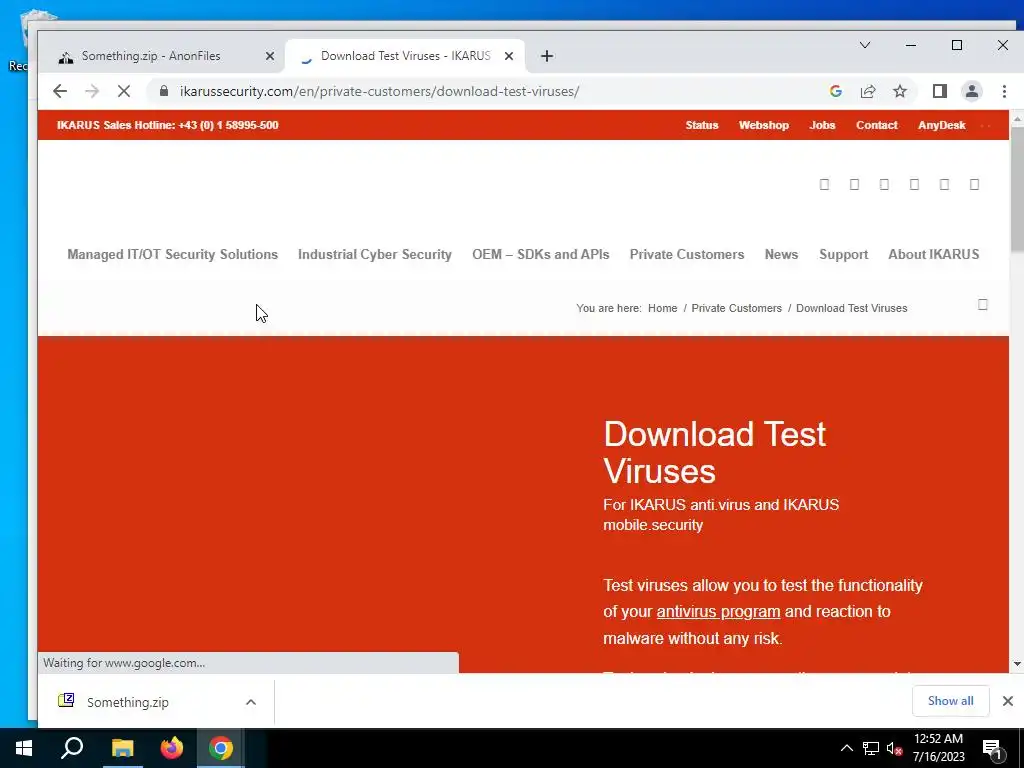Screen dimensions: 1024x768
Task: Share this page using the share icon
Action: coord(868,91)
